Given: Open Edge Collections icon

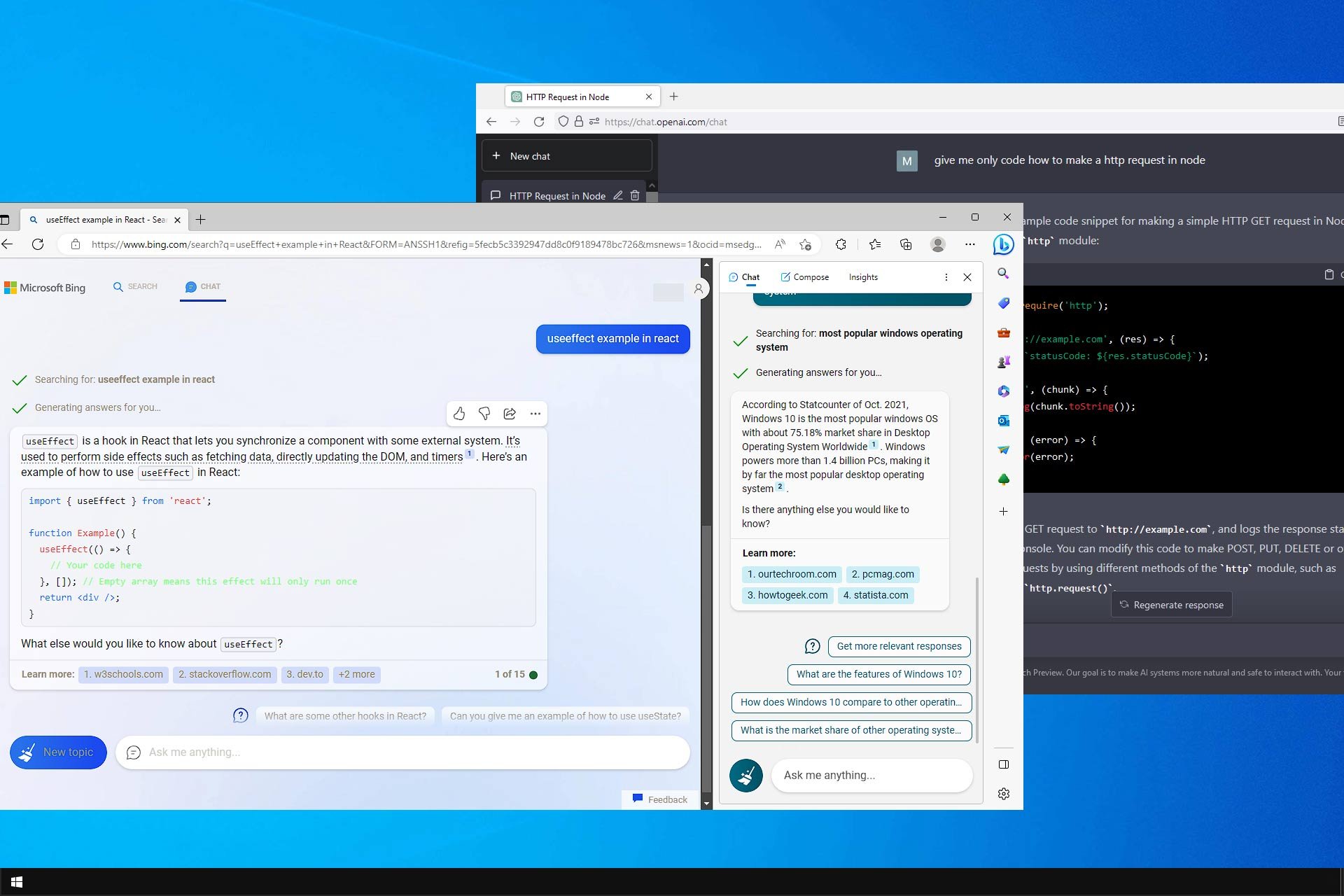Looking at the screenshot, I should 906,244.
